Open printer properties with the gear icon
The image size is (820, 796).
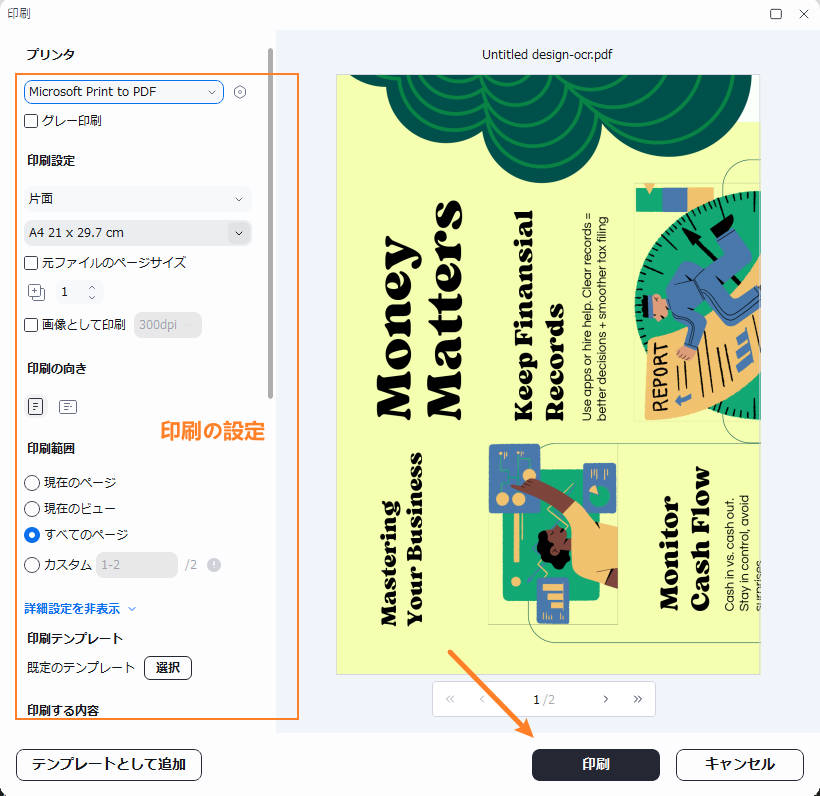point(239,91)
